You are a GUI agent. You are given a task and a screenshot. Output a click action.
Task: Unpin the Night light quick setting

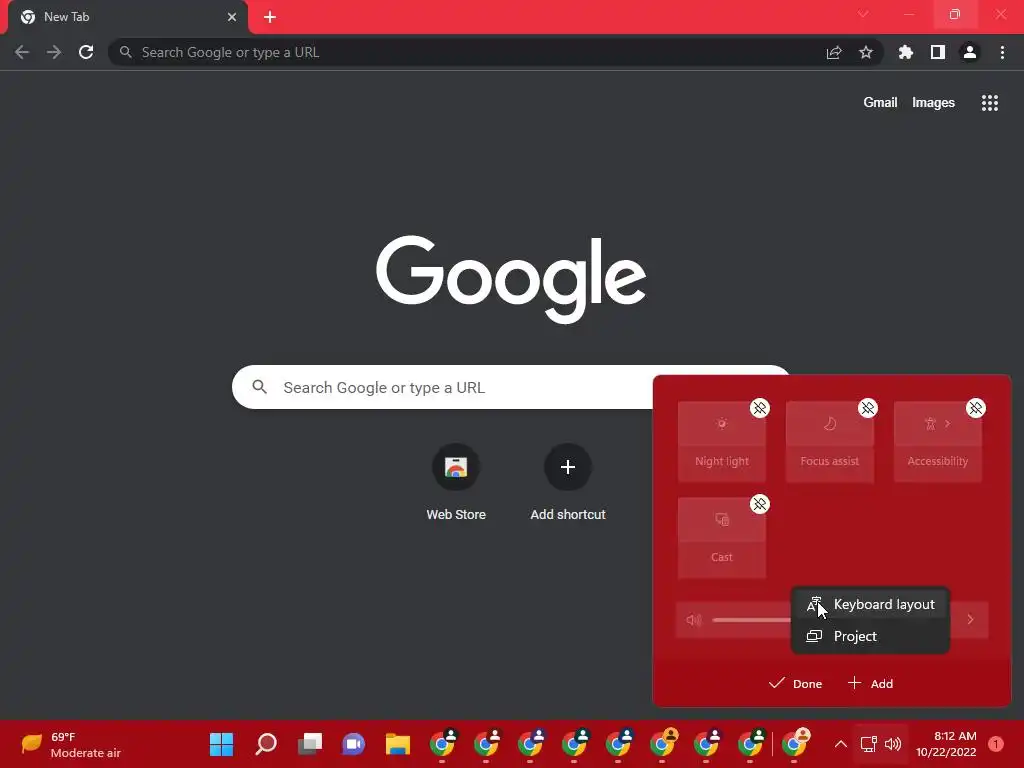760,408
